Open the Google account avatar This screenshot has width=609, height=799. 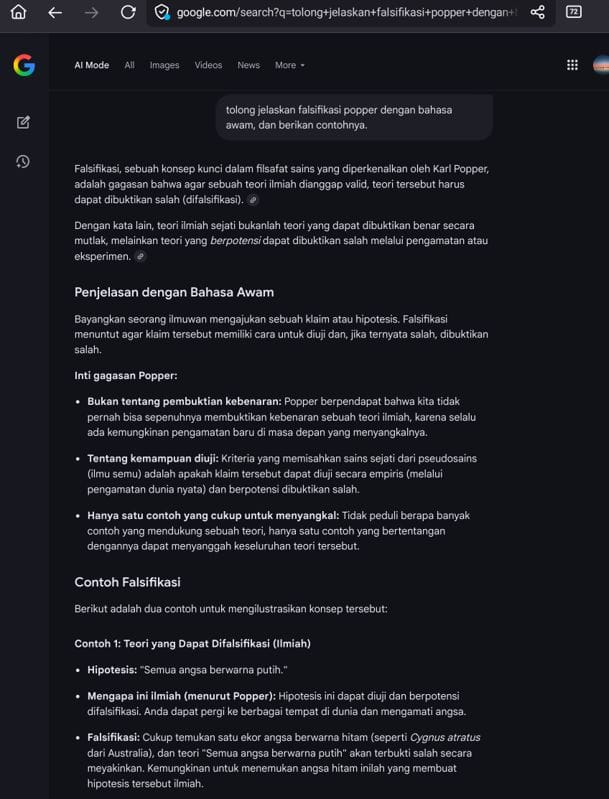601,65
